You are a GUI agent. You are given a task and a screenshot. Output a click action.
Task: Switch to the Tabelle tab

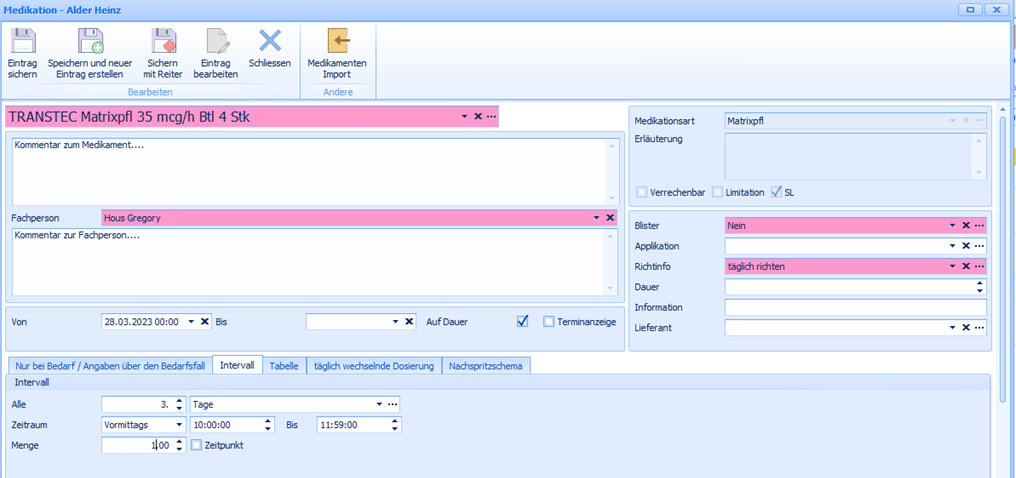[x=284, y=366]
